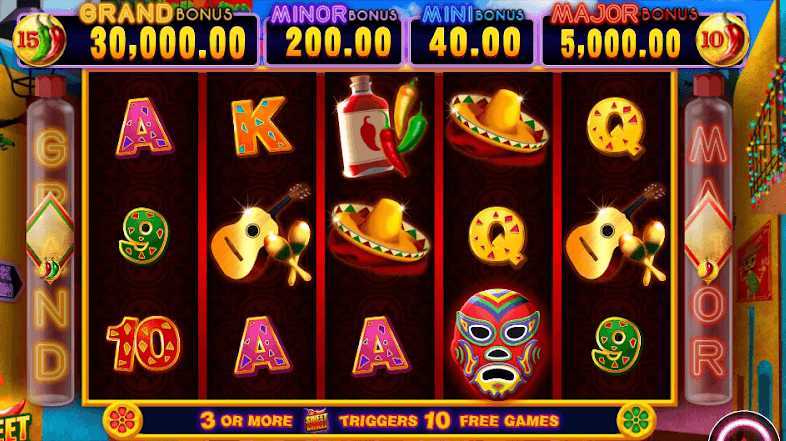Click the 10 chili pepper coin
This screenshot has width=786, height=441.
[x=722, y=40]
